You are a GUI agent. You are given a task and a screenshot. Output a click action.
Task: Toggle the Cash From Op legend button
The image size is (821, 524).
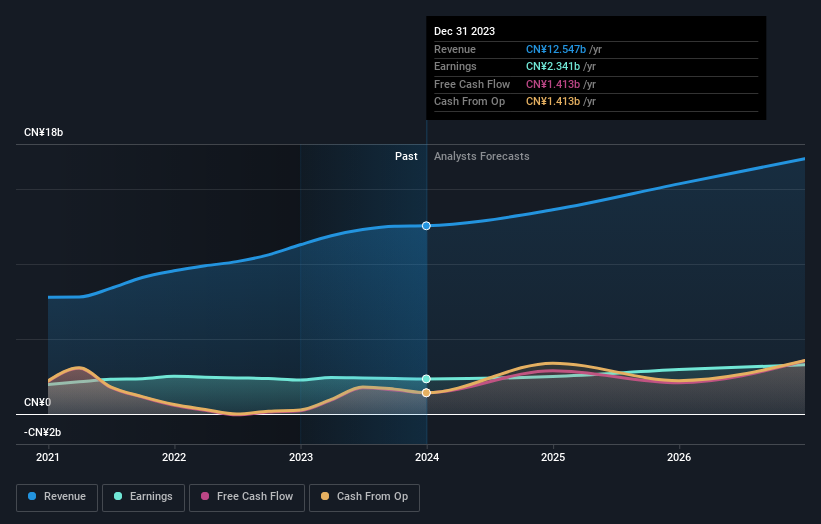coord(364,497)
